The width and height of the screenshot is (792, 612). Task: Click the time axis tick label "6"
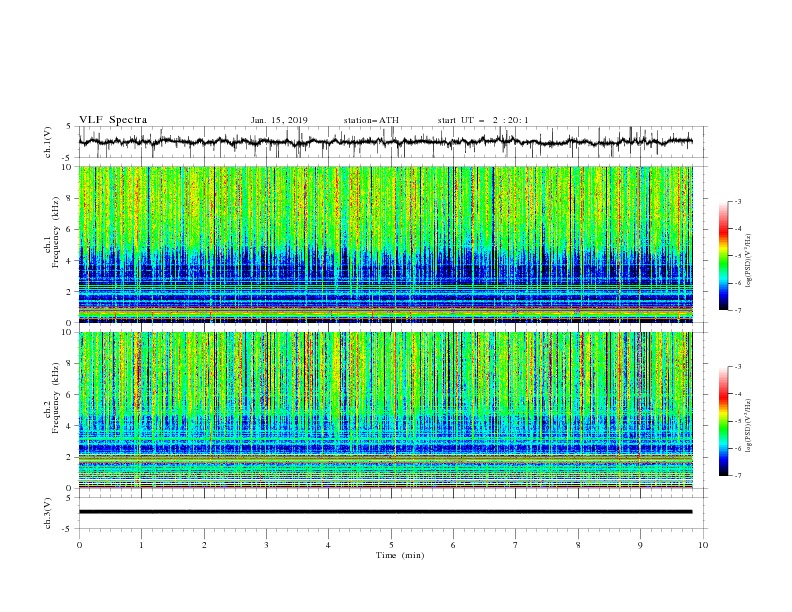click(x=454, y=545)
